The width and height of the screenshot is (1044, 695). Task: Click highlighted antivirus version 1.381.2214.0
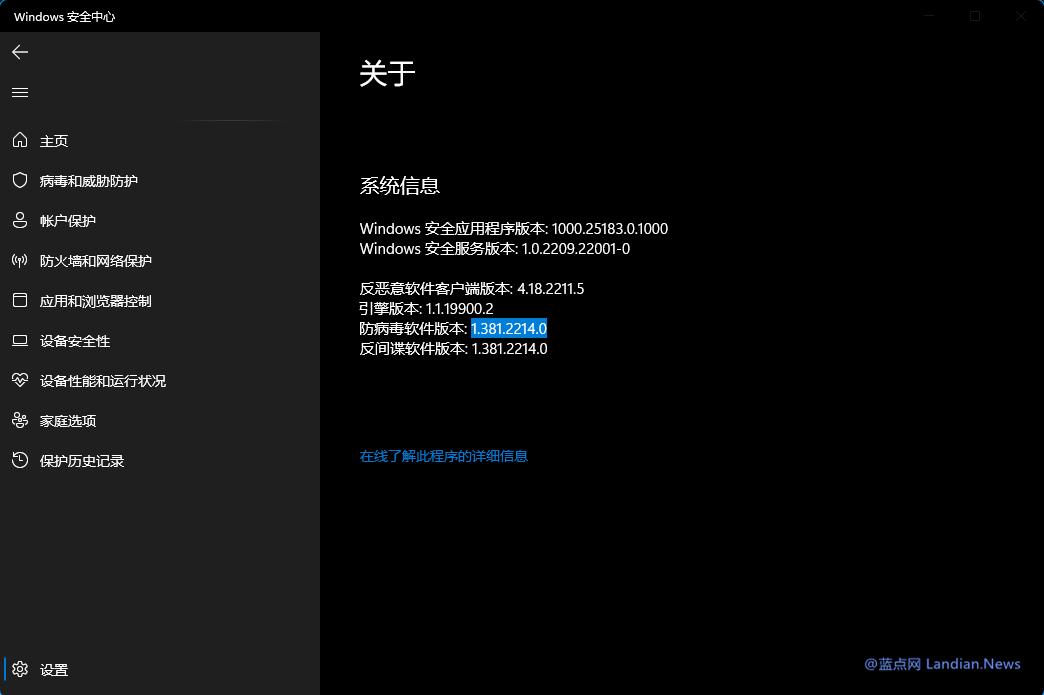509,328
